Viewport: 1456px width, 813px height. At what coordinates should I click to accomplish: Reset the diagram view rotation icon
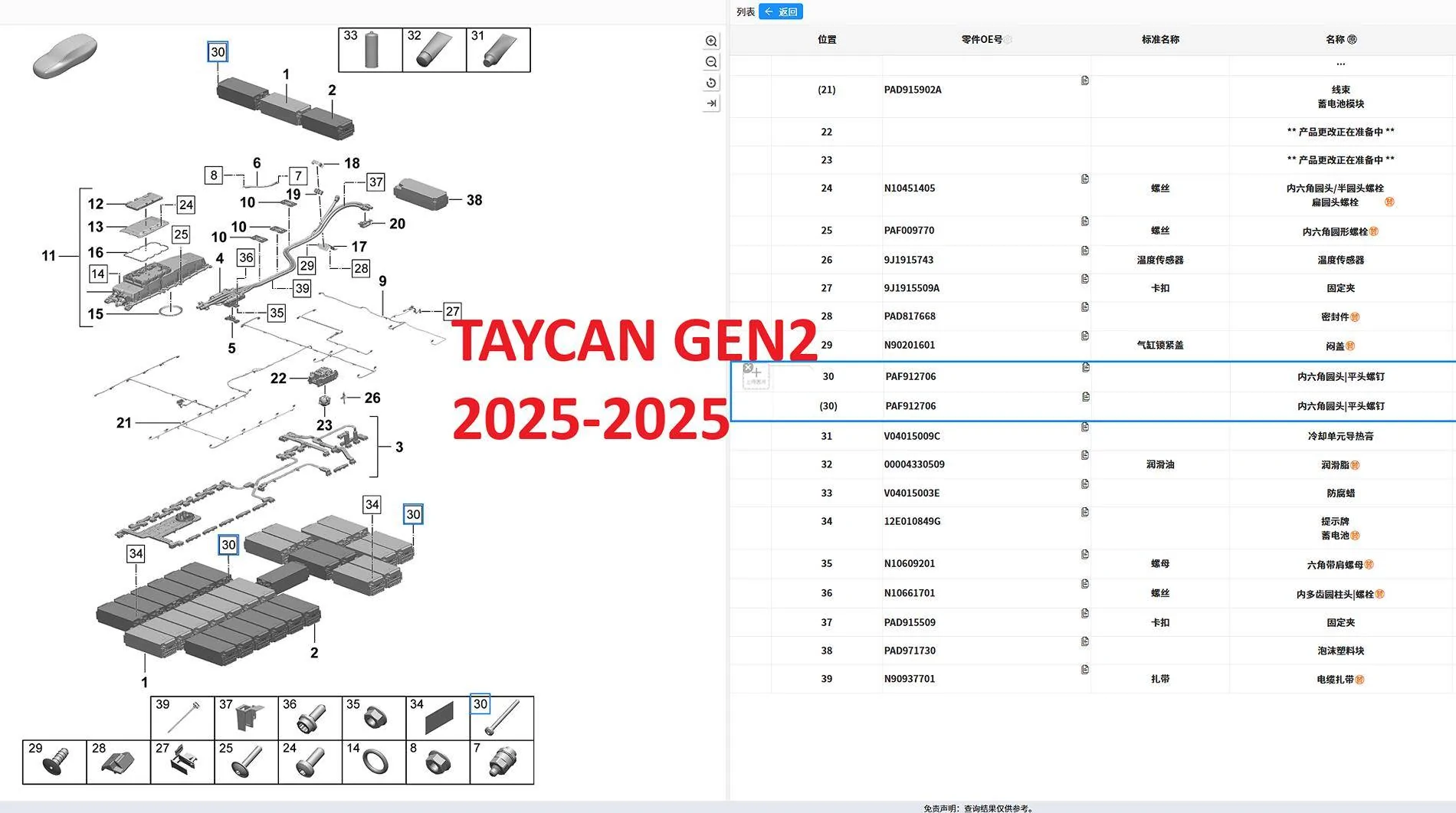tap(711, 83)
